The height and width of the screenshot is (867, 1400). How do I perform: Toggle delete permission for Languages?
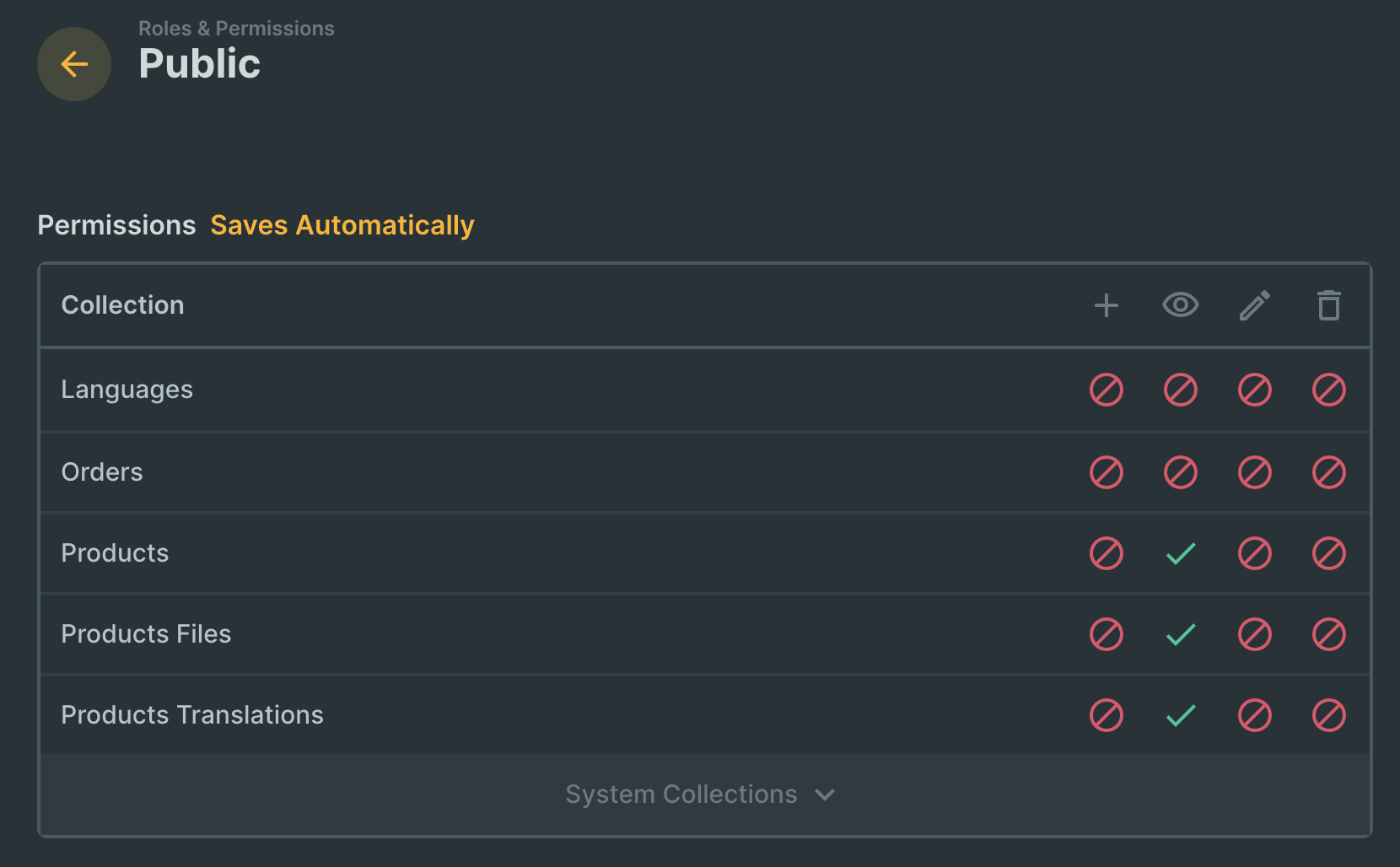1329,390
